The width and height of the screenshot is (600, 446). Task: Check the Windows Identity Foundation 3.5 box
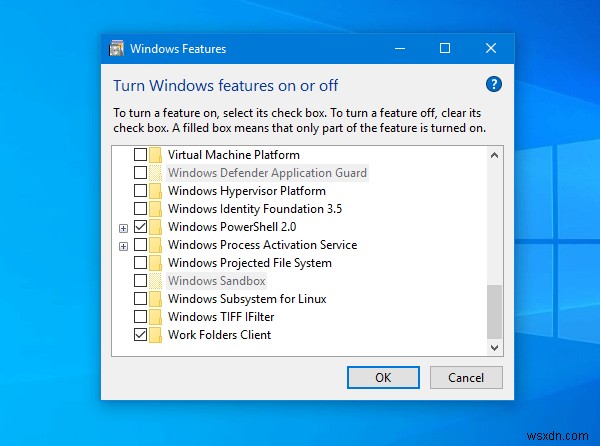tap(140, 209)
